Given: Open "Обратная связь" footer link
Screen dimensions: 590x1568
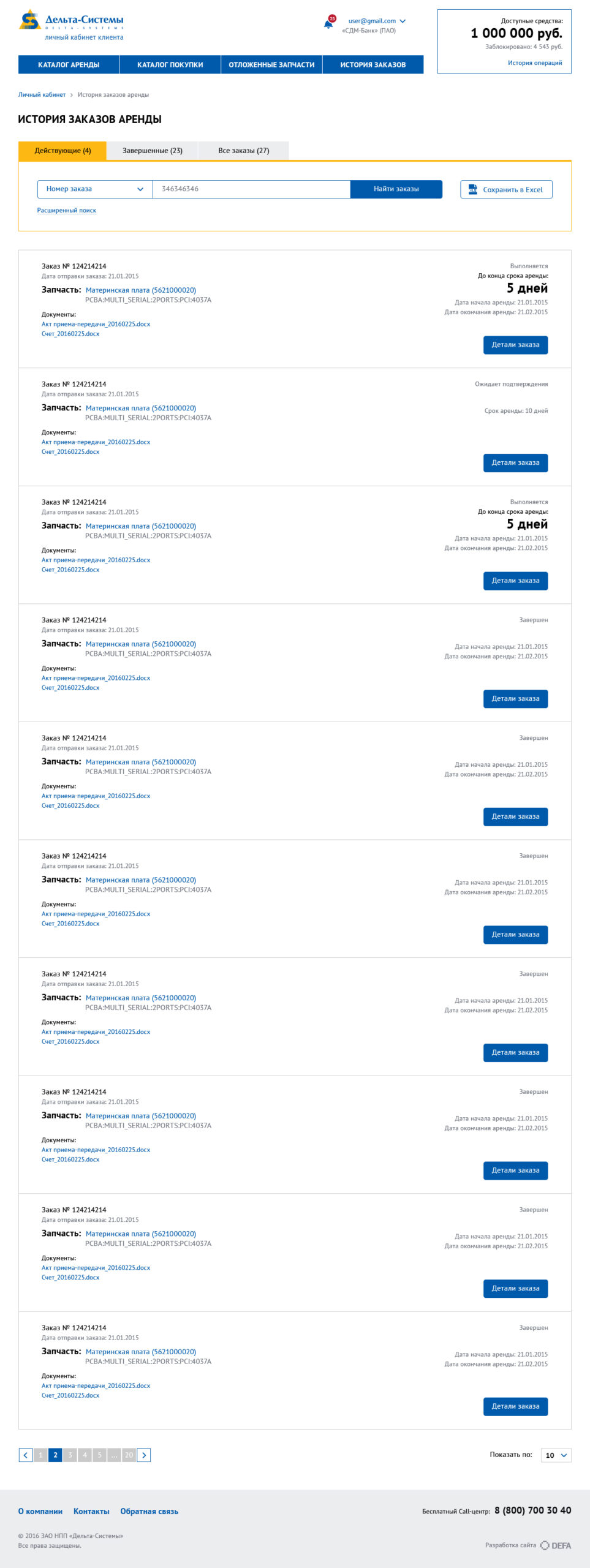Looking at the screenshot, I should click(149, 1512).
